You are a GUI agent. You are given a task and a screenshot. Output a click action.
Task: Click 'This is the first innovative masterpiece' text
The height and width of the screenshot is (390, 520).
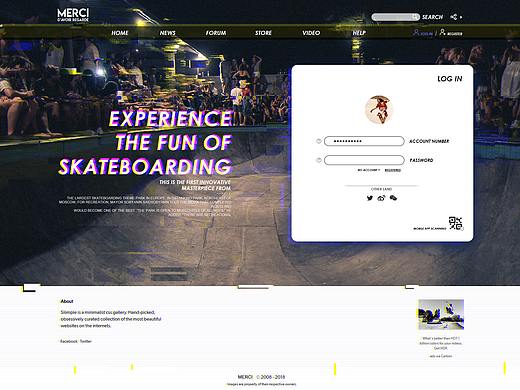click(195, 185)
